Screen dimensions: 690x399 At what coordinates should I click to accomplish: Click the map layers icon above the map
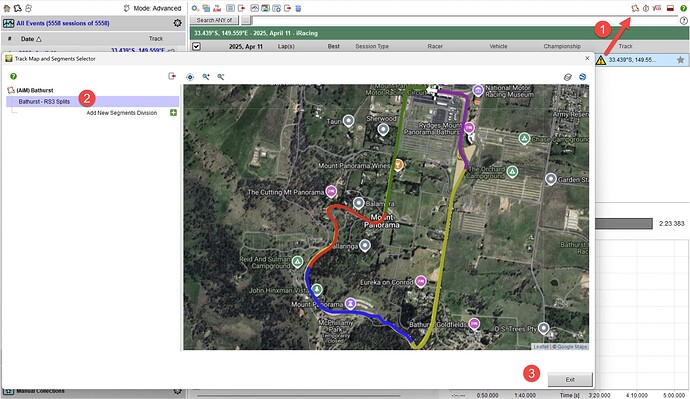click(x=568, y=77)
